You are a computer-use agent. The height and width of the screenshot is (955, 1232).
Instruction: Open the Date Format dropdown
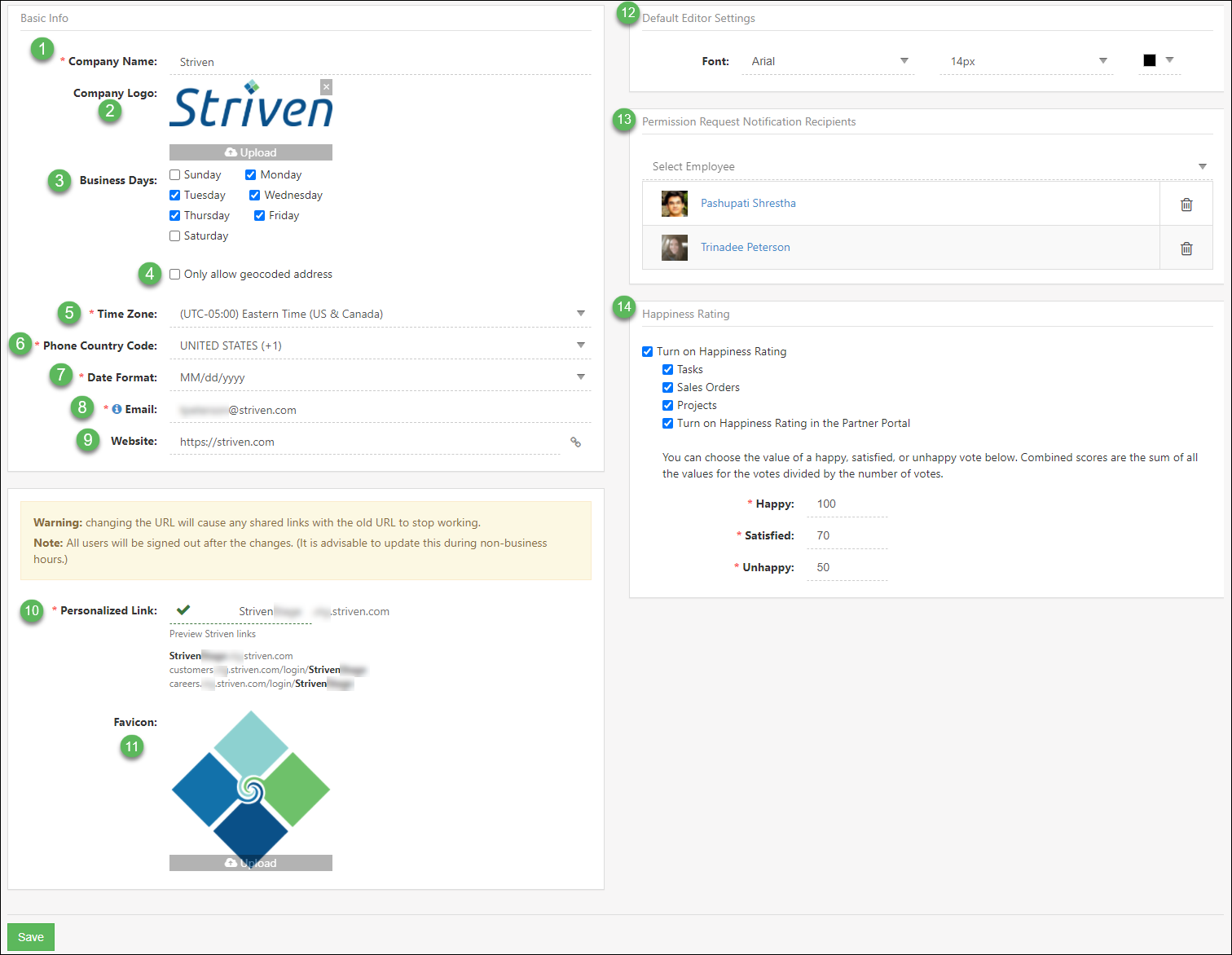coord(381,377)
